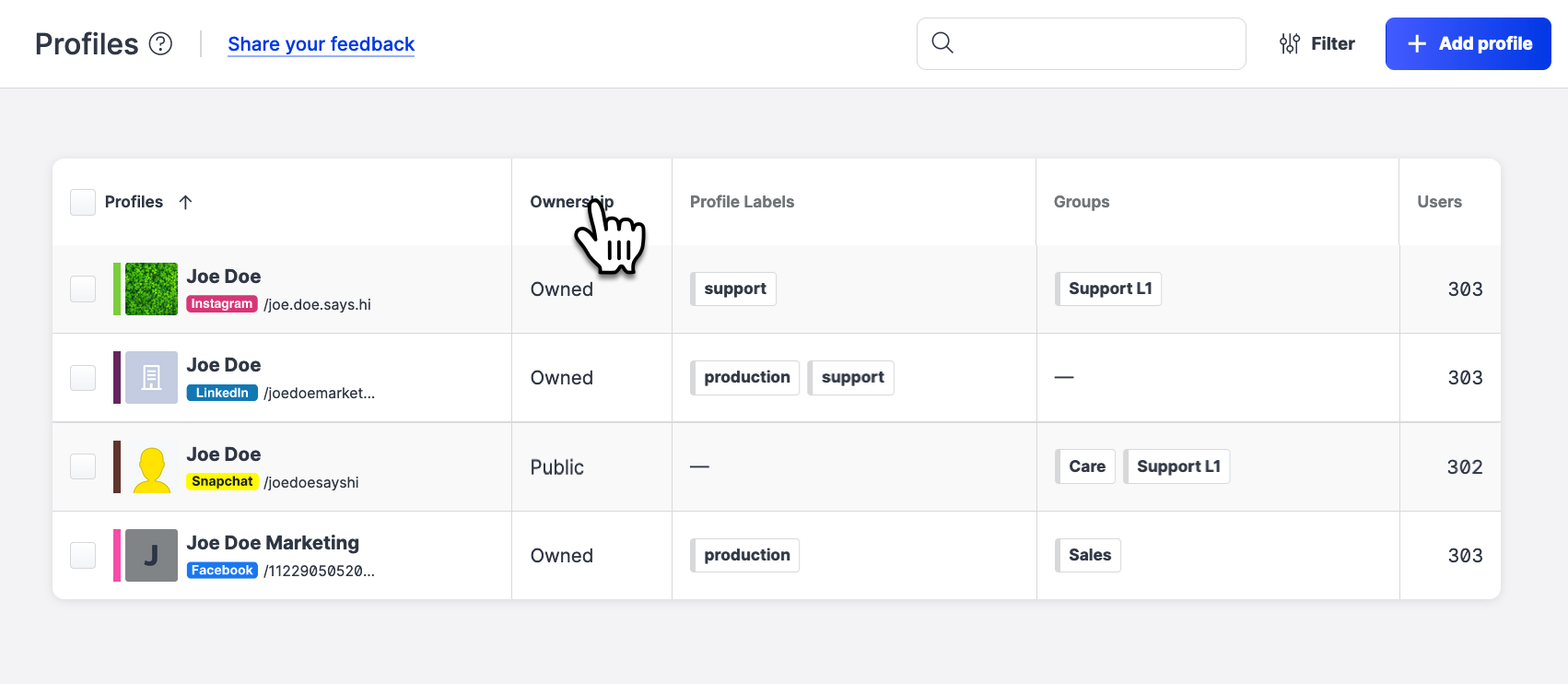Viewport: 1568px width, 684px height.
Task: Click the ascending sort arrow beside Profiles column
Action: click(x=185, y=202)
